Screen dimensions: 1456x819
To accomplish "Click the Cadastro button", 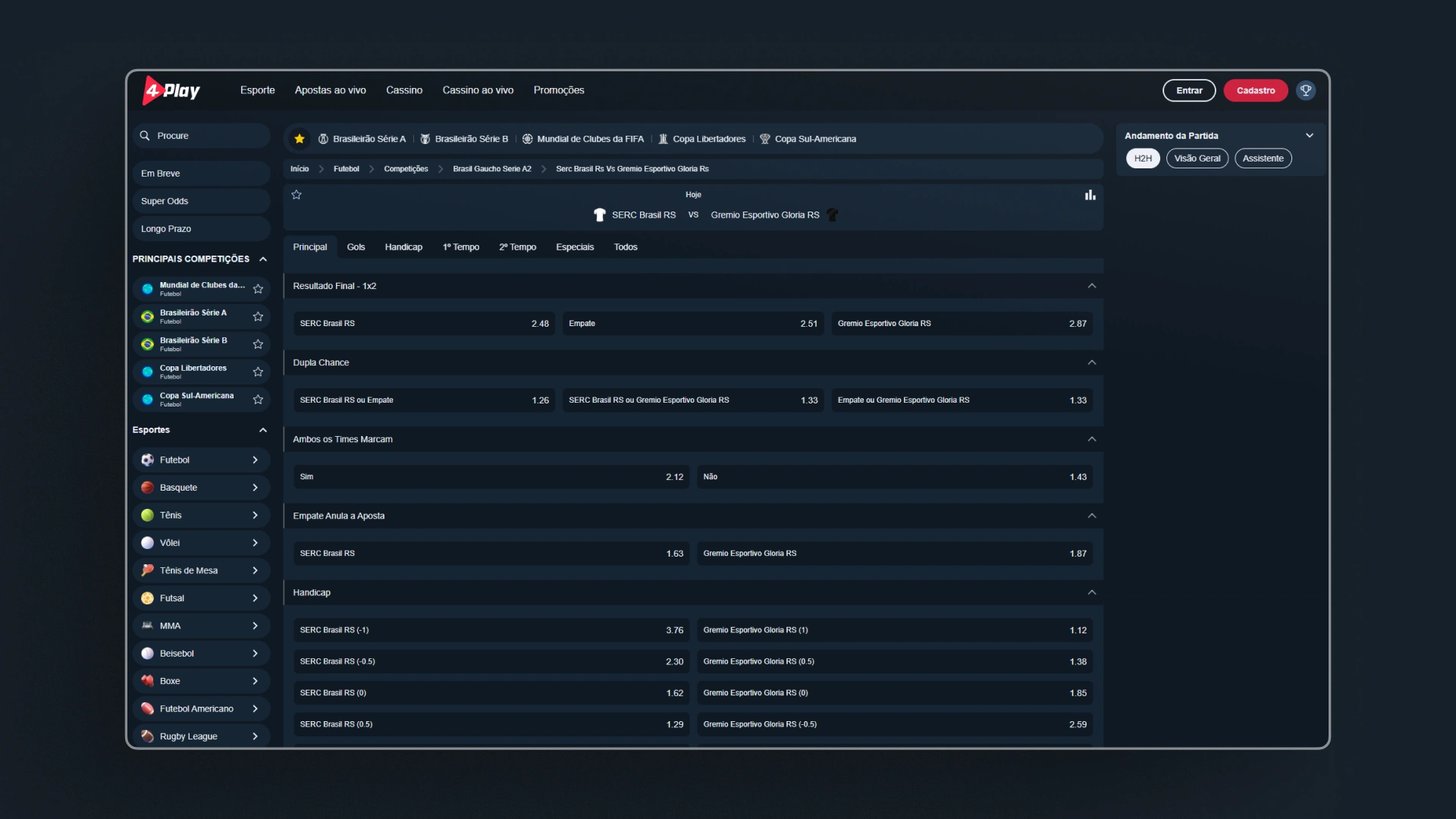I will point(1255,90).
